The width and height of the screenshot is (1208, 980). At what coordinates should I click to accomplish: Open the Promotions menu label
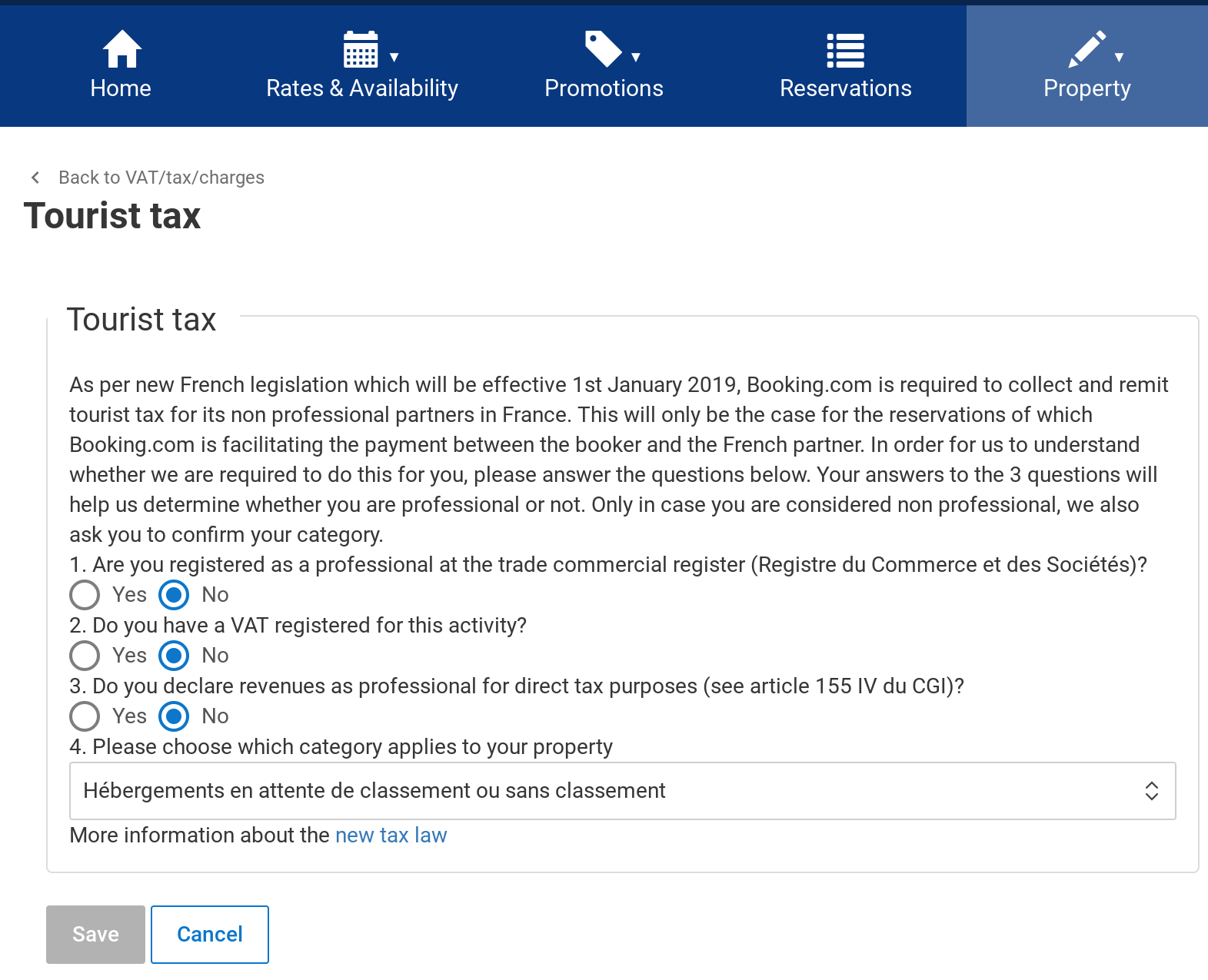[x=604, y=88]
